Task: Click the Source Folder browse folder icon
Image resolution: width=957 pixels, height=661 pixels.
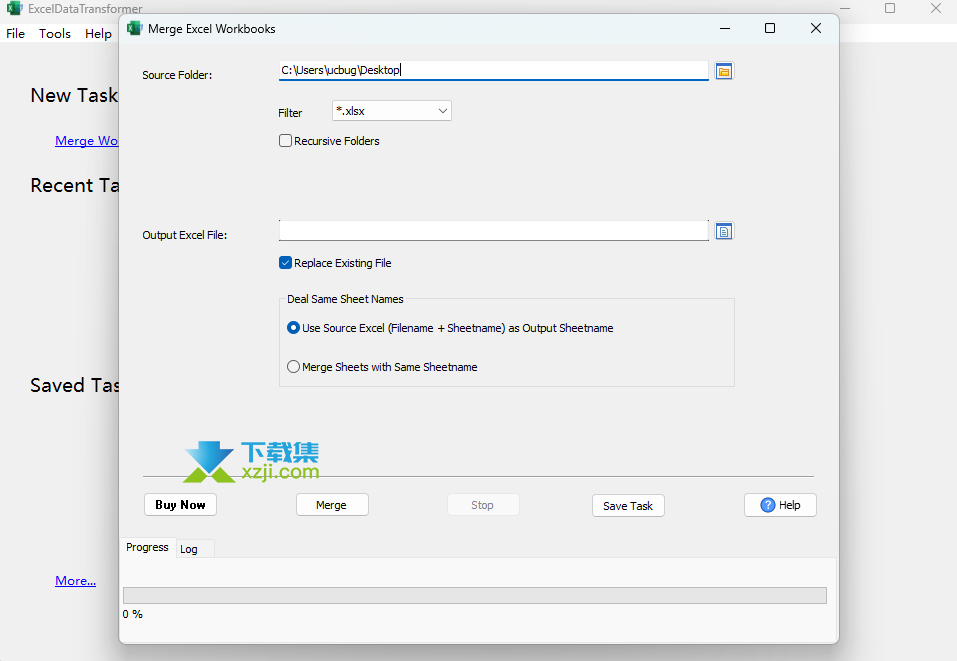Action: [x=724, y=71]
